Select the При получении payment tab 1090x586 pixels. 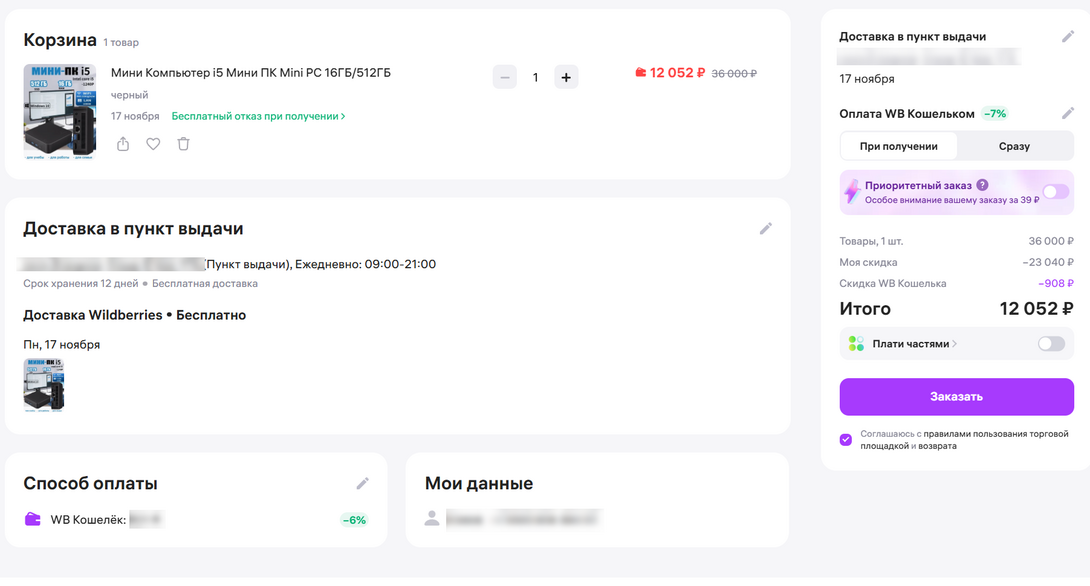(x=899, y=146)
